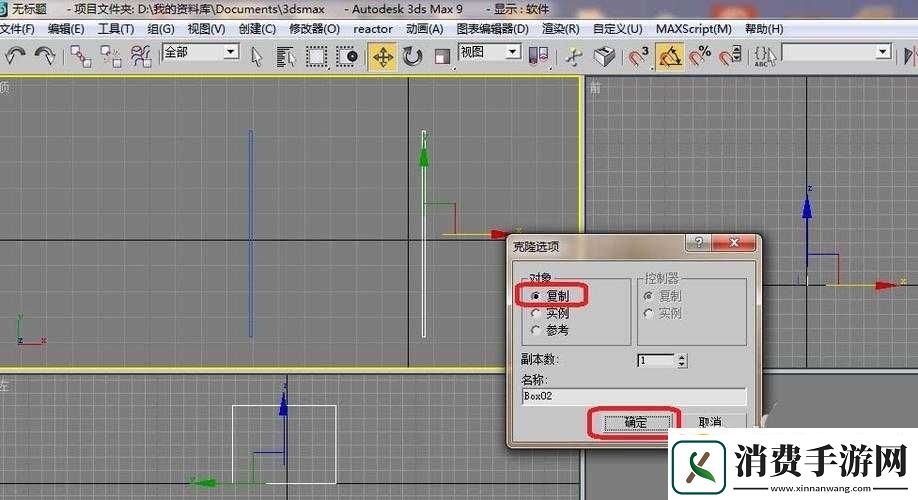Screen dimensions: 918x500
Task: Click the Rectangular Selection Region icon
Action: coord(316,57)
